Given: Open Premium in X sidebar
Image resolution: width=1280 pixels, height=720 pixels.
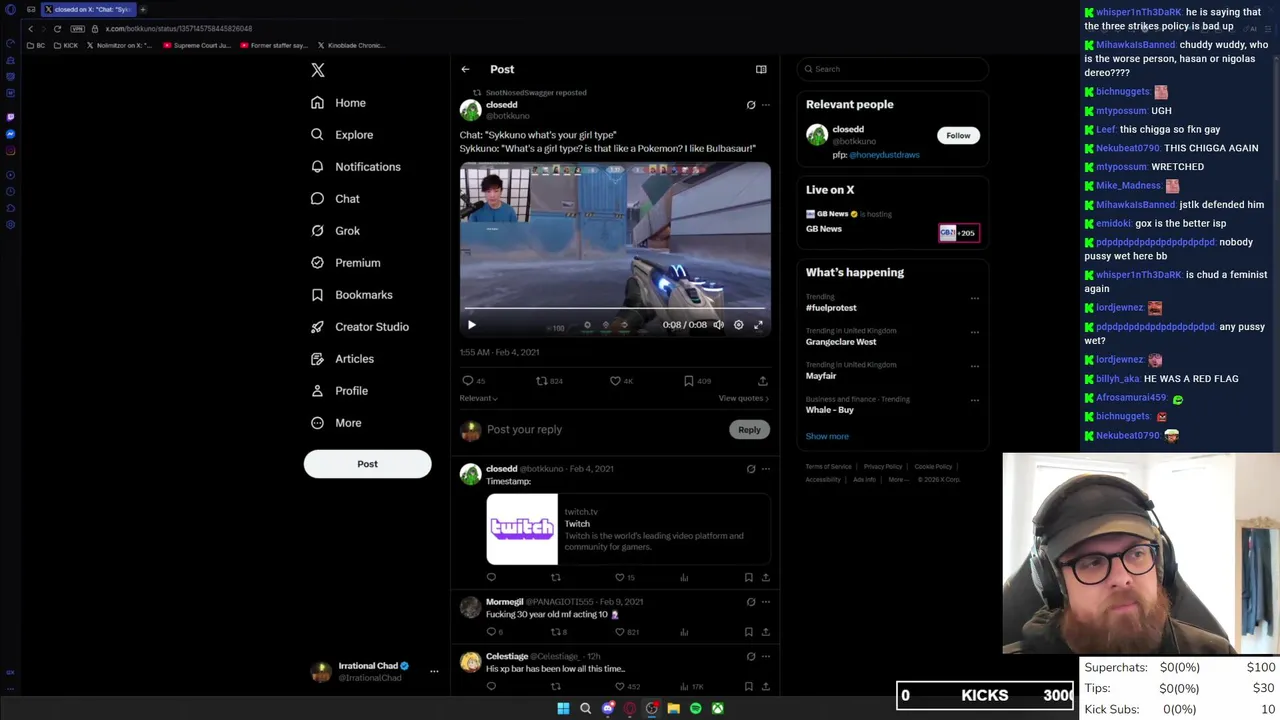Looking at the screenshot, I should [345, 263].
